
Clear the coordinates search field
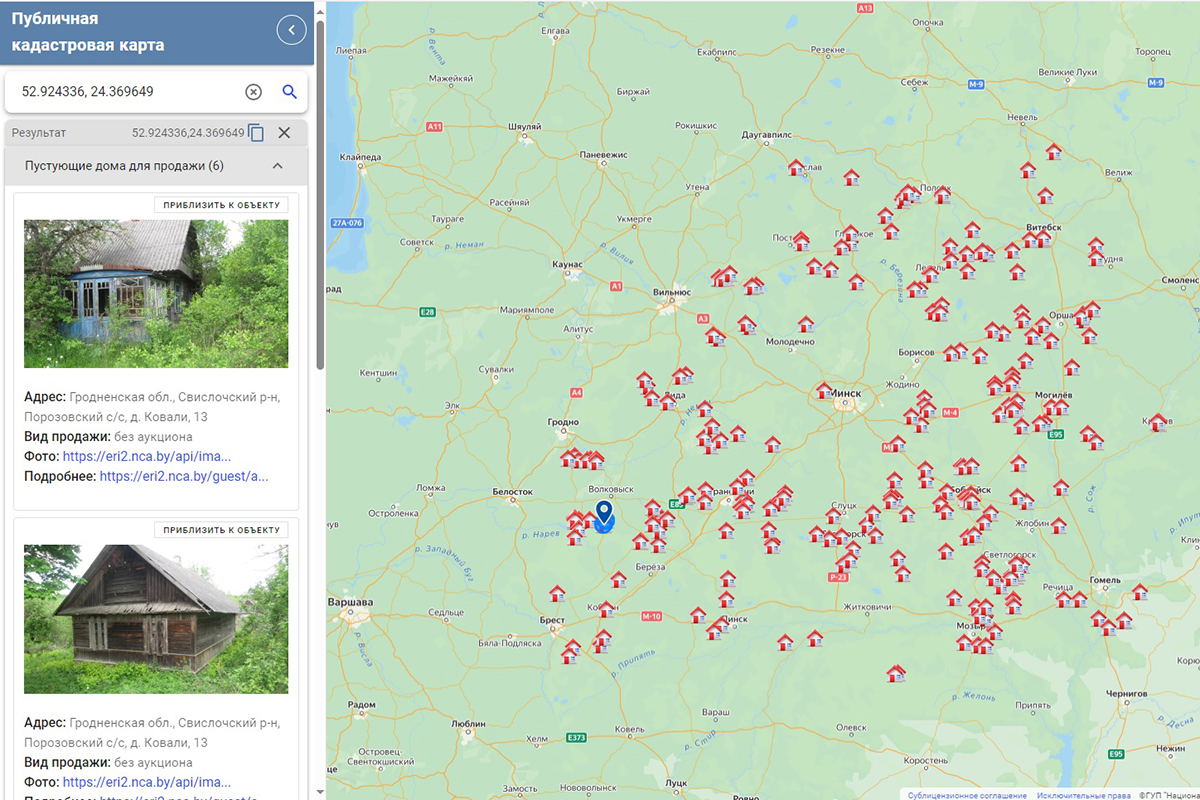253,92
